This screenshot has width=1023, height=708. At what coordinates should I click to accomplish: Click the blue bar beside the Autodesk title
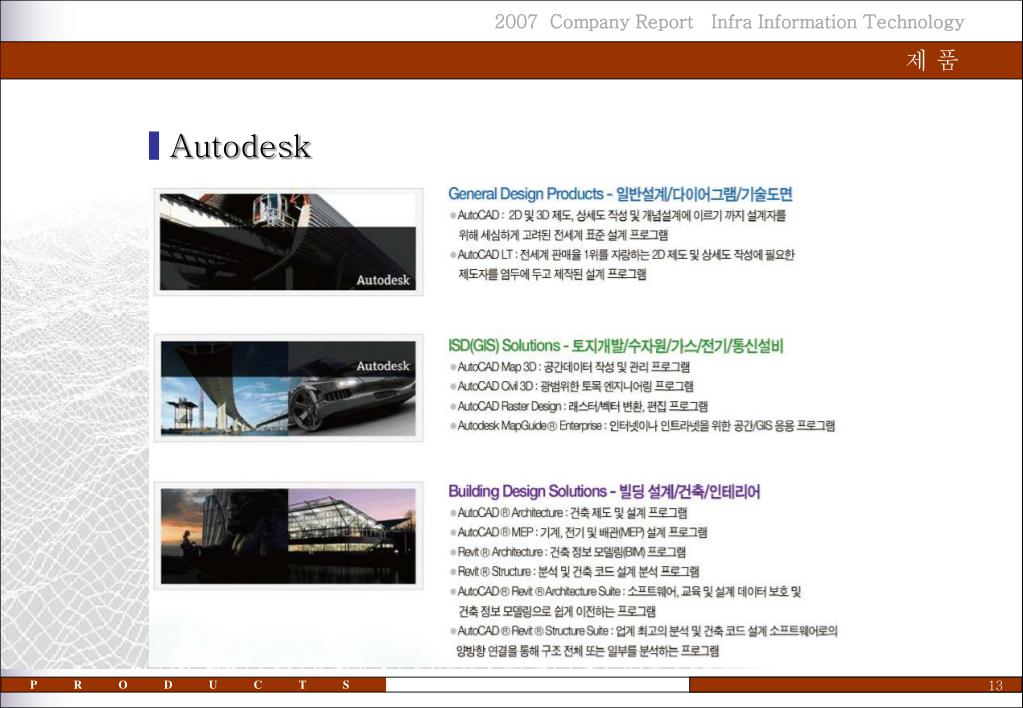[154, 146]
